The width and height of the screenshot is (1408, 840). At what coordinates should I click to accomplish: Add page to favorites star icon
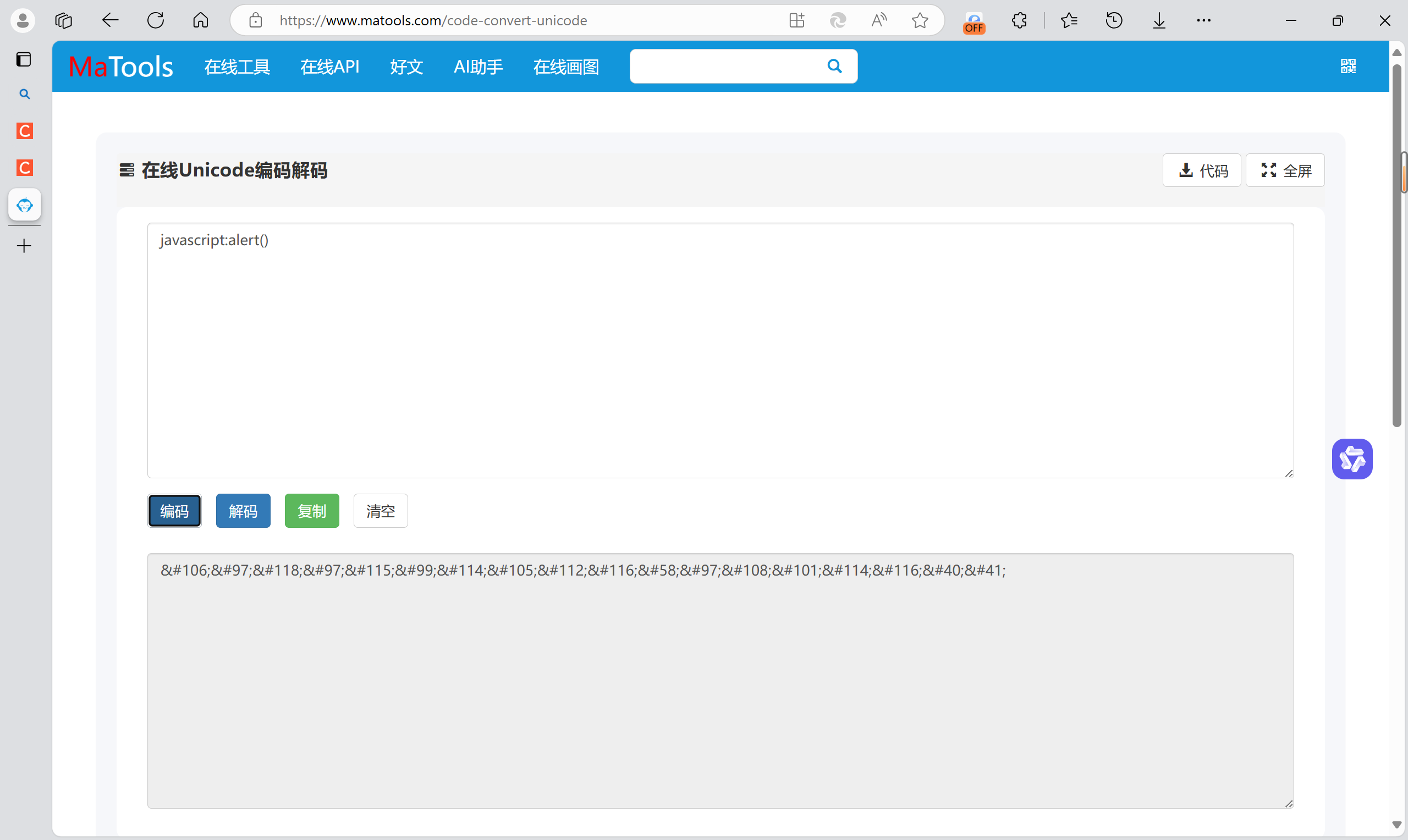[x=920, y=21]
